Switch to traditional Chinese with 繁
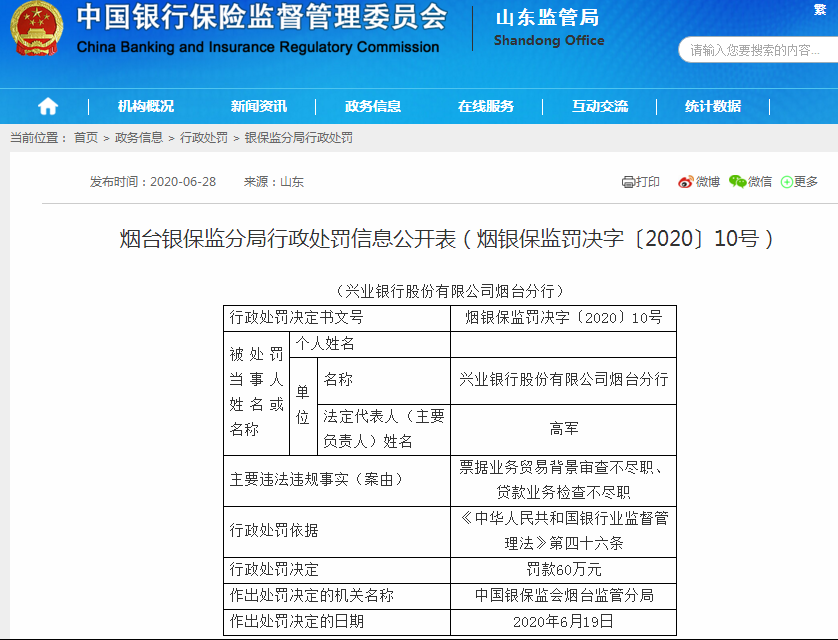 (820, 10)
